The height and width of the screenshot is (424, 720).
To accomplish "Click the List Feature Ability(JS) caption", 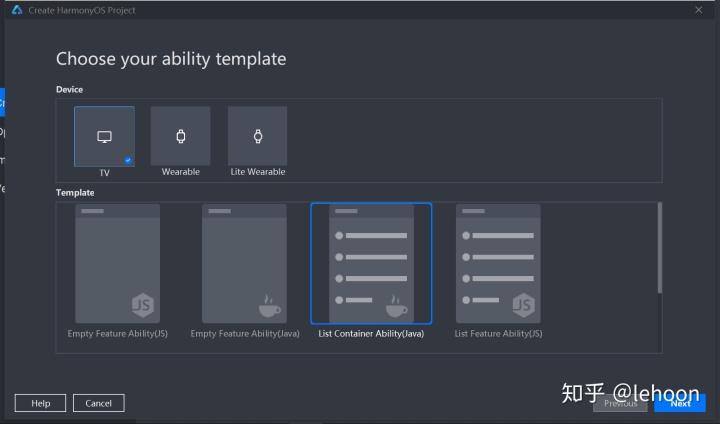I will [x=498, y=334].
